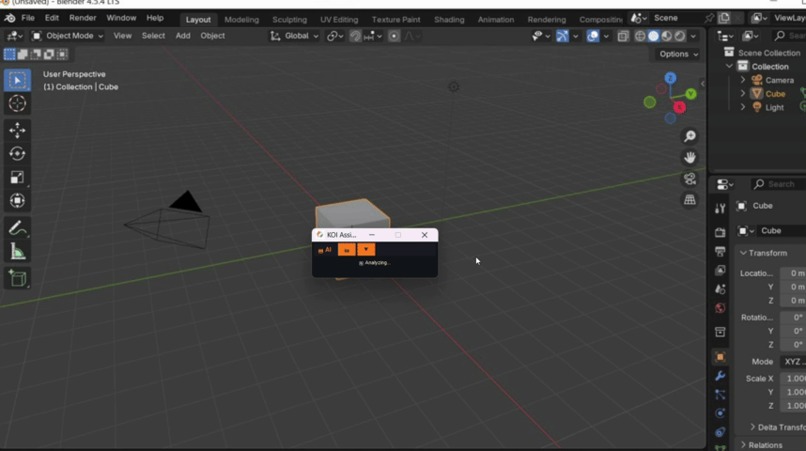This screenshot has height=451, width=806.
Task: Open the Output properties tab
Action: click(720, 251)
